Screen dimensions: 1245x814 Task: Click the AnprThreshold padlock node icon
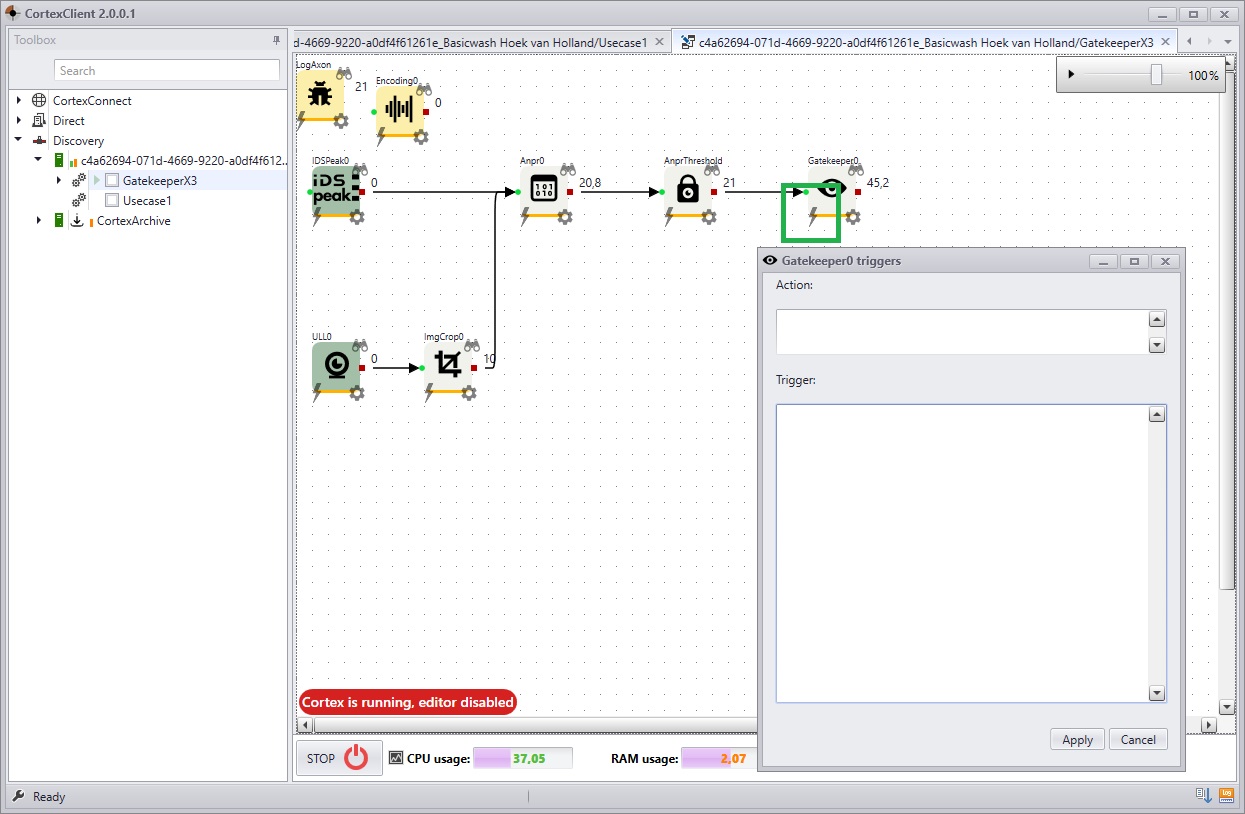coord(687,189)
